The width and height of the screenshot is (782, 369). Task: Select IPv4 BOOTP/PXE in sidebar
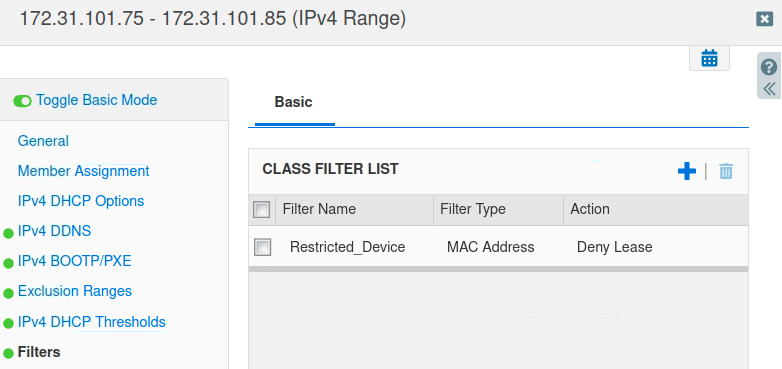coord(74,261)
